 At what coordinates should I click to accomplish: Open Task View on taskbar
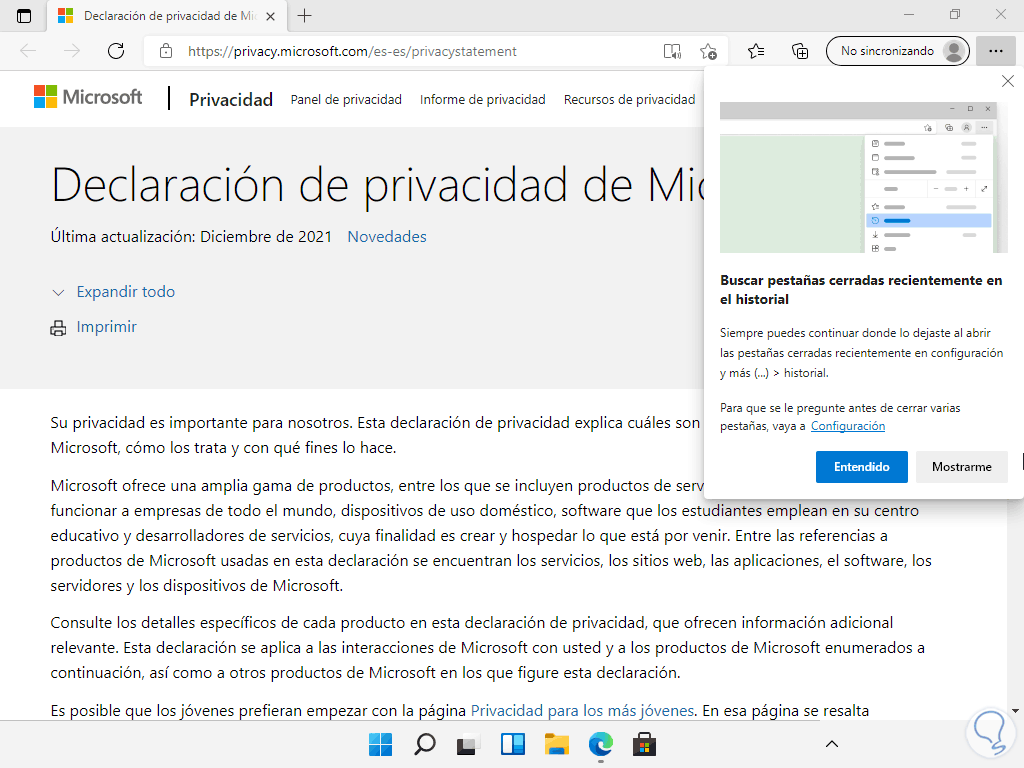point(468,744)
